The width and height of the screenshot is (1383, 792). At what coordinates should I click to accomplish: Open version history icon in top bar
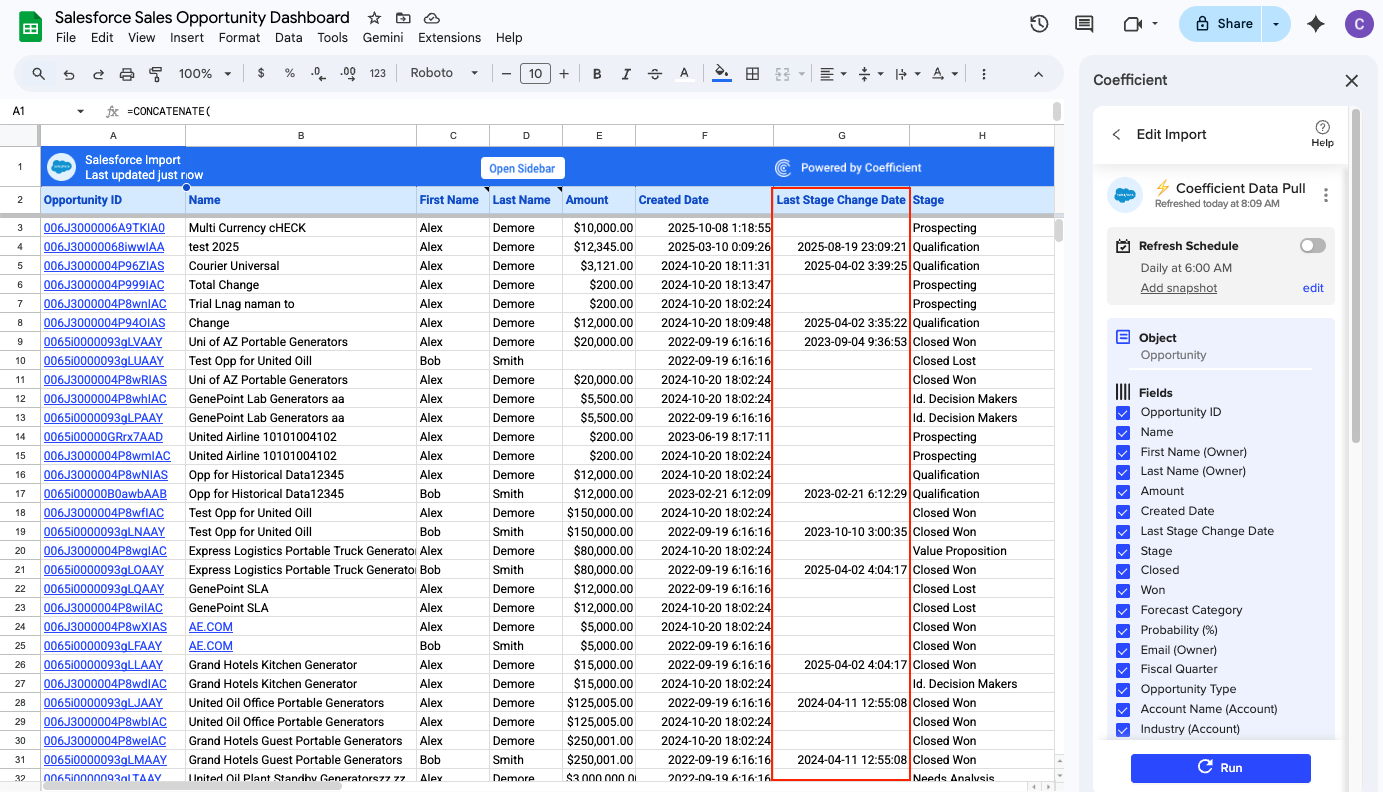point(1039,23)
